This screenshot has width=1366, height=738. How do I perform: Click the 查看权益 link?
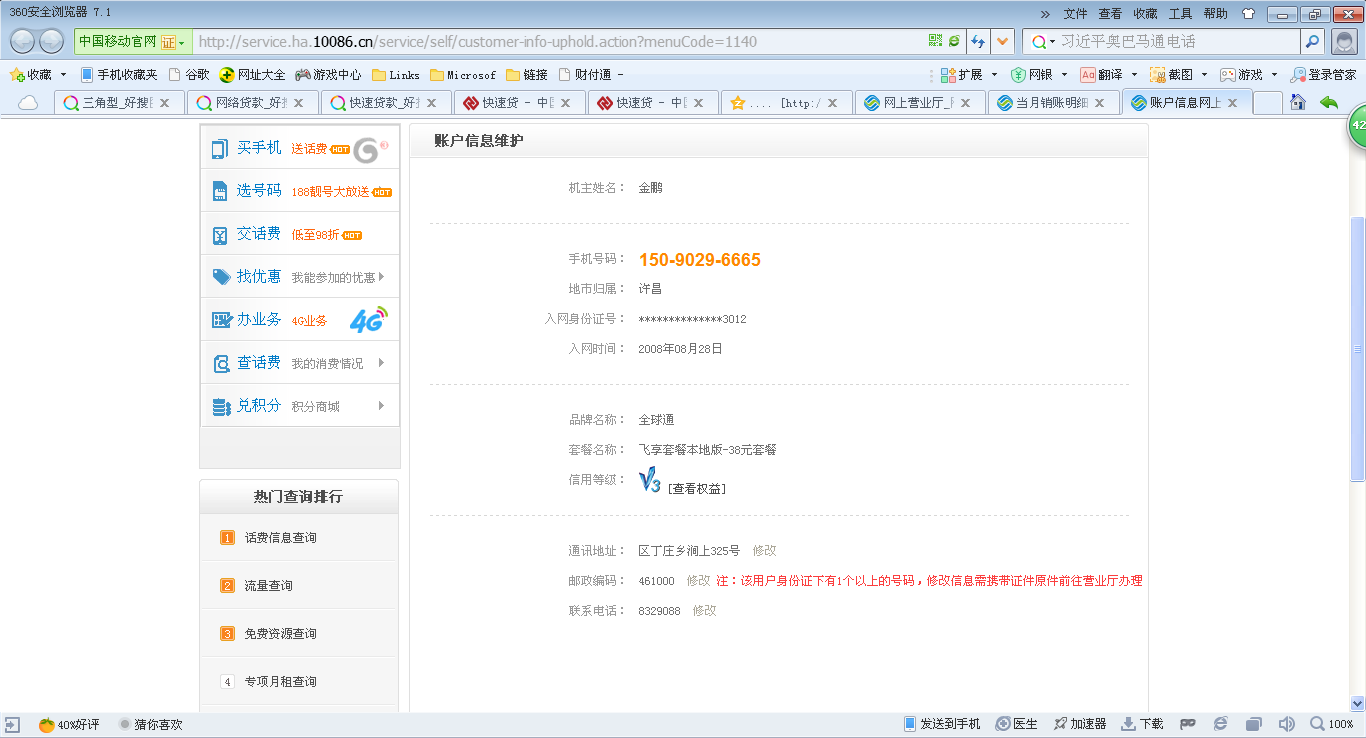tap(696, 489)
